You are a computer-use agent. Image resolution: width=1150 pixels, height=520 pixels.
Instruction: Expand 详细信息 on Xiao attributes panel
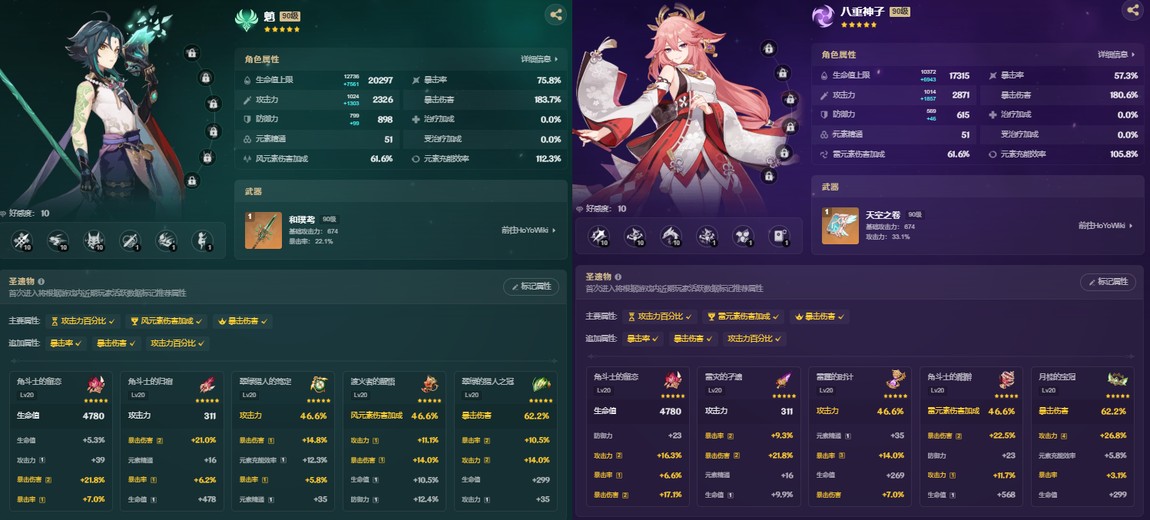point(539,59)
